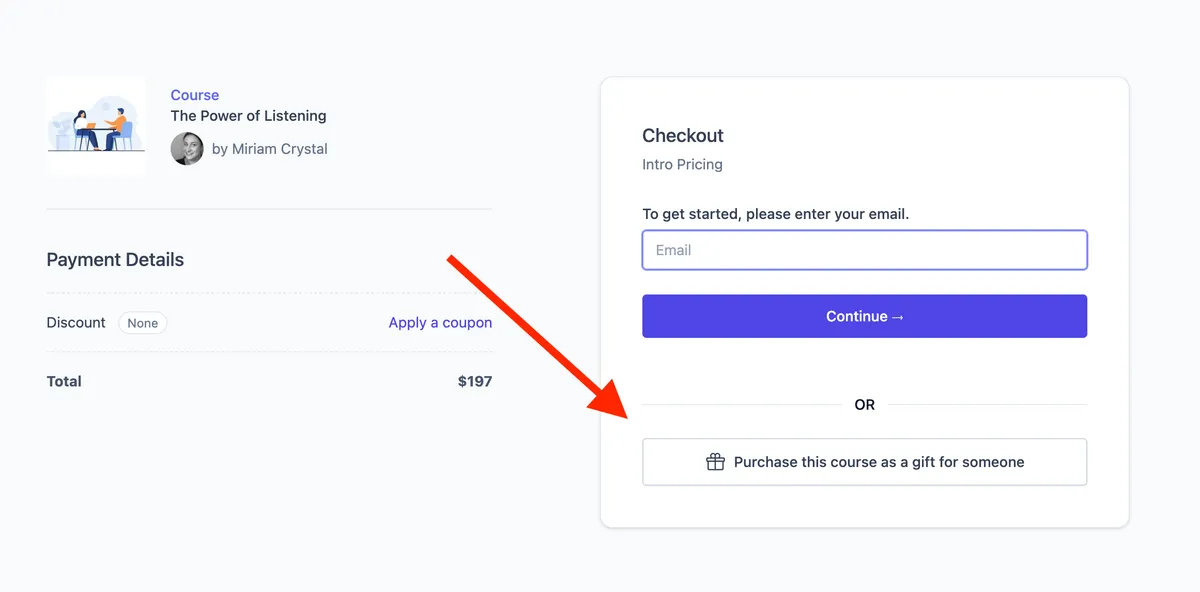Click the gift box icon on the purchase button
Screen dimensions: 1200x592
click(x=714, y=462)
